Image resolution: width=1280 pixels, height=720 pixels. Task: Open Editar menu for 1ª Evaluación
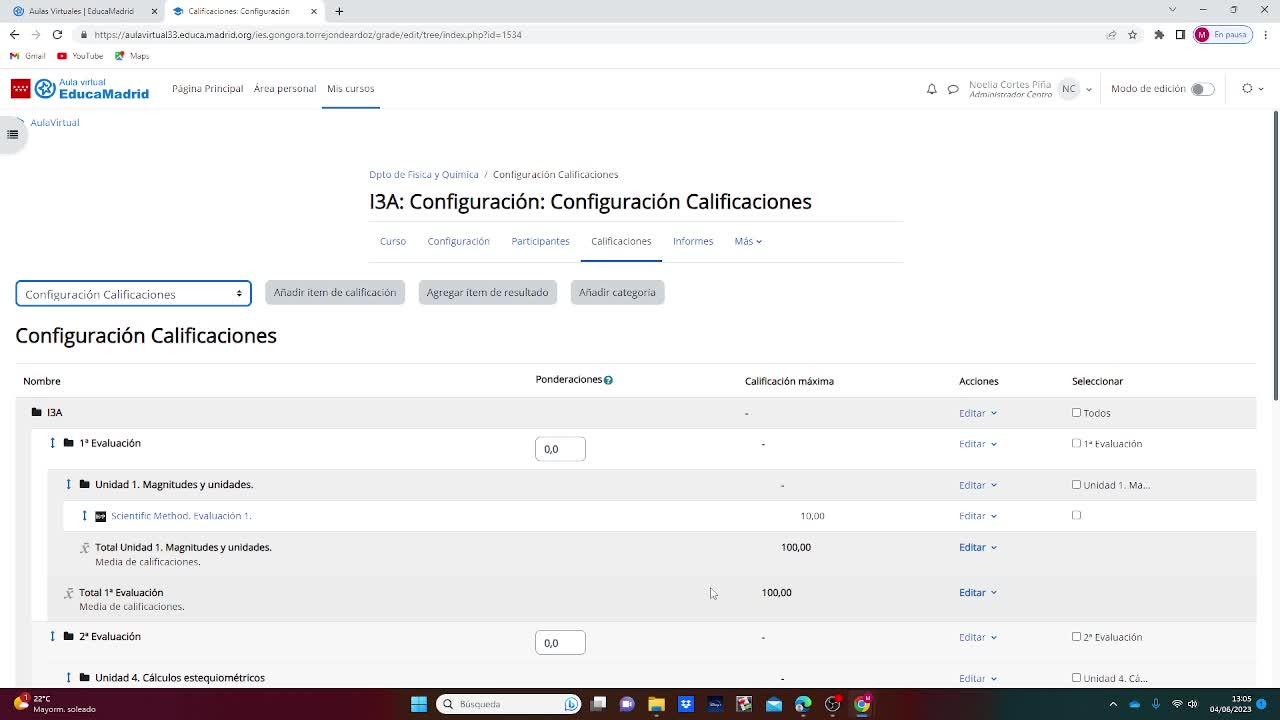[x=978, y=444]
